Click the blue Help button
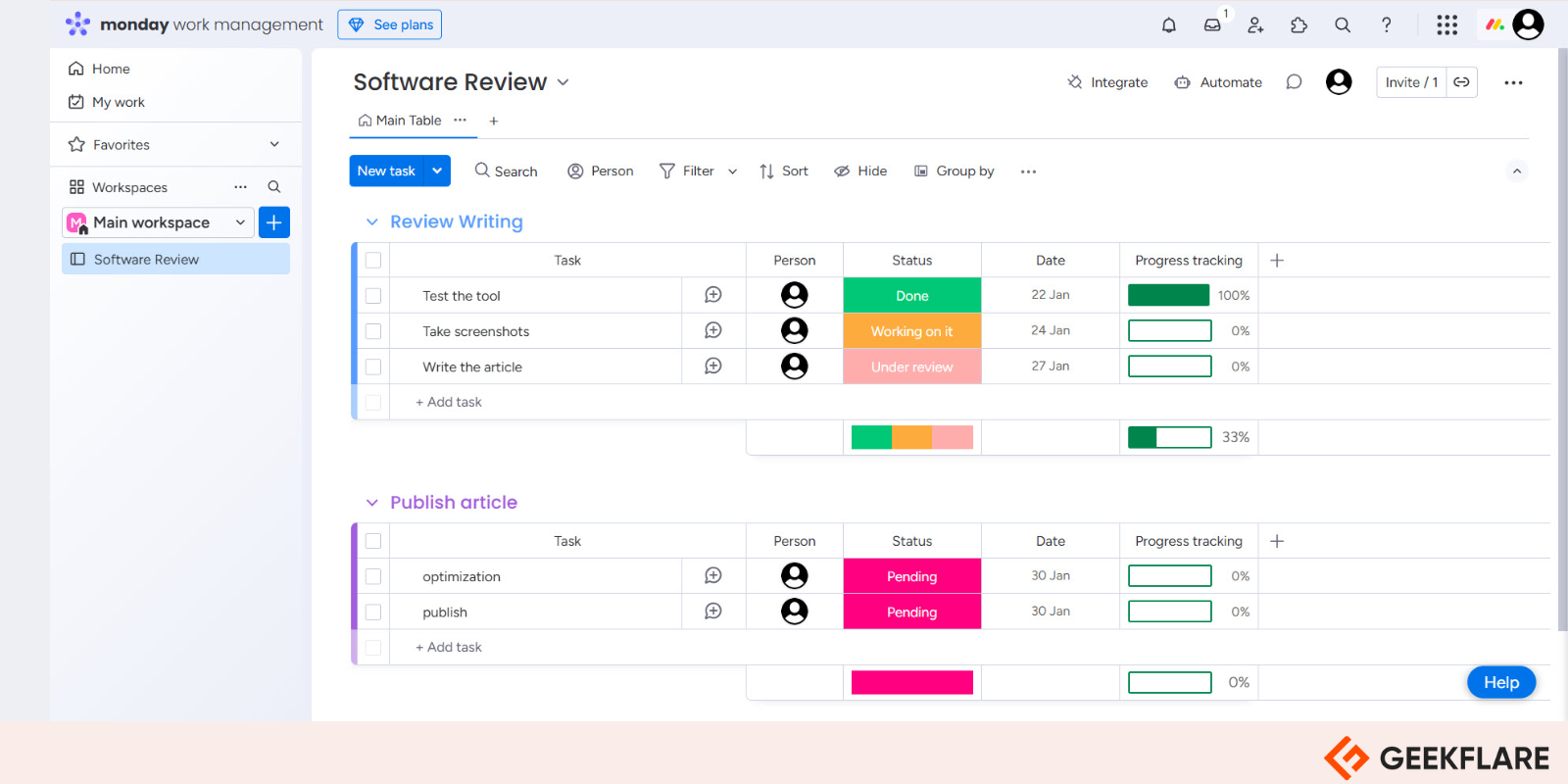 (1501, 682)
